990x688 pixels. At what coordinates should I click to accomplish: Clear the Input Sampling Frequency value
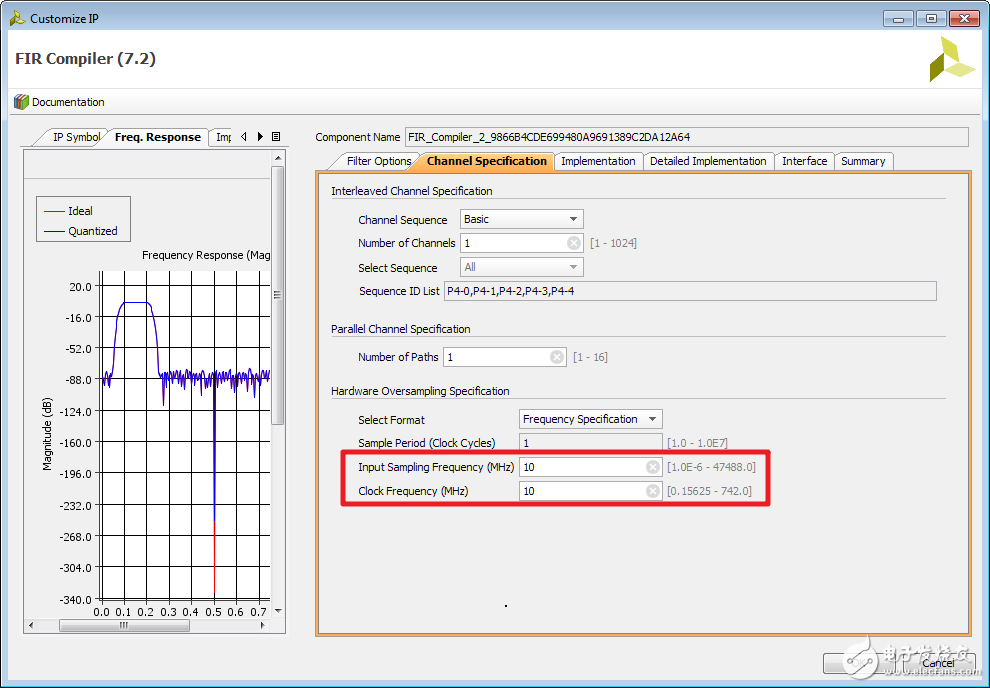tap(652, 467)
